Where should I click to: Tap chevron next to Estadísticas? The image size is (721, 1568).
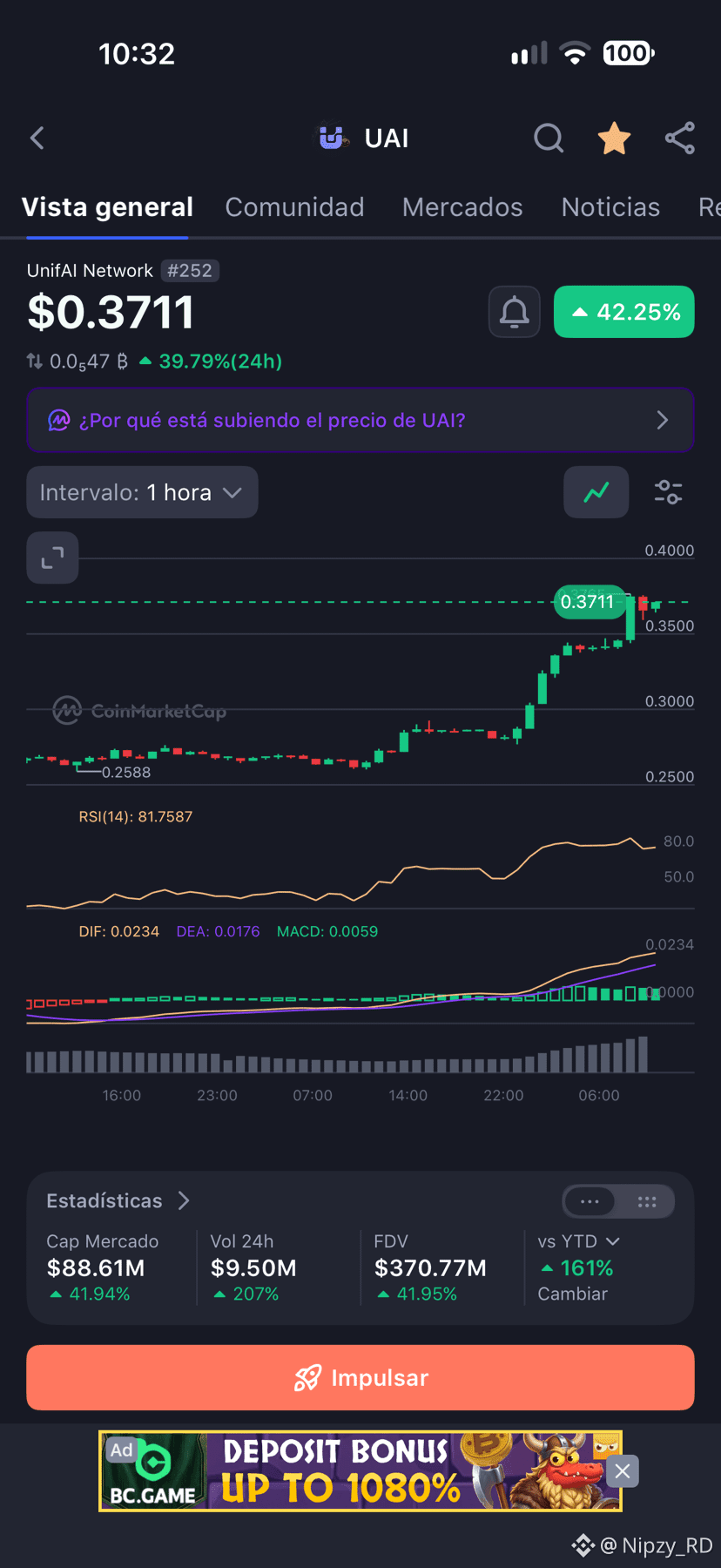coord(184,1200)
